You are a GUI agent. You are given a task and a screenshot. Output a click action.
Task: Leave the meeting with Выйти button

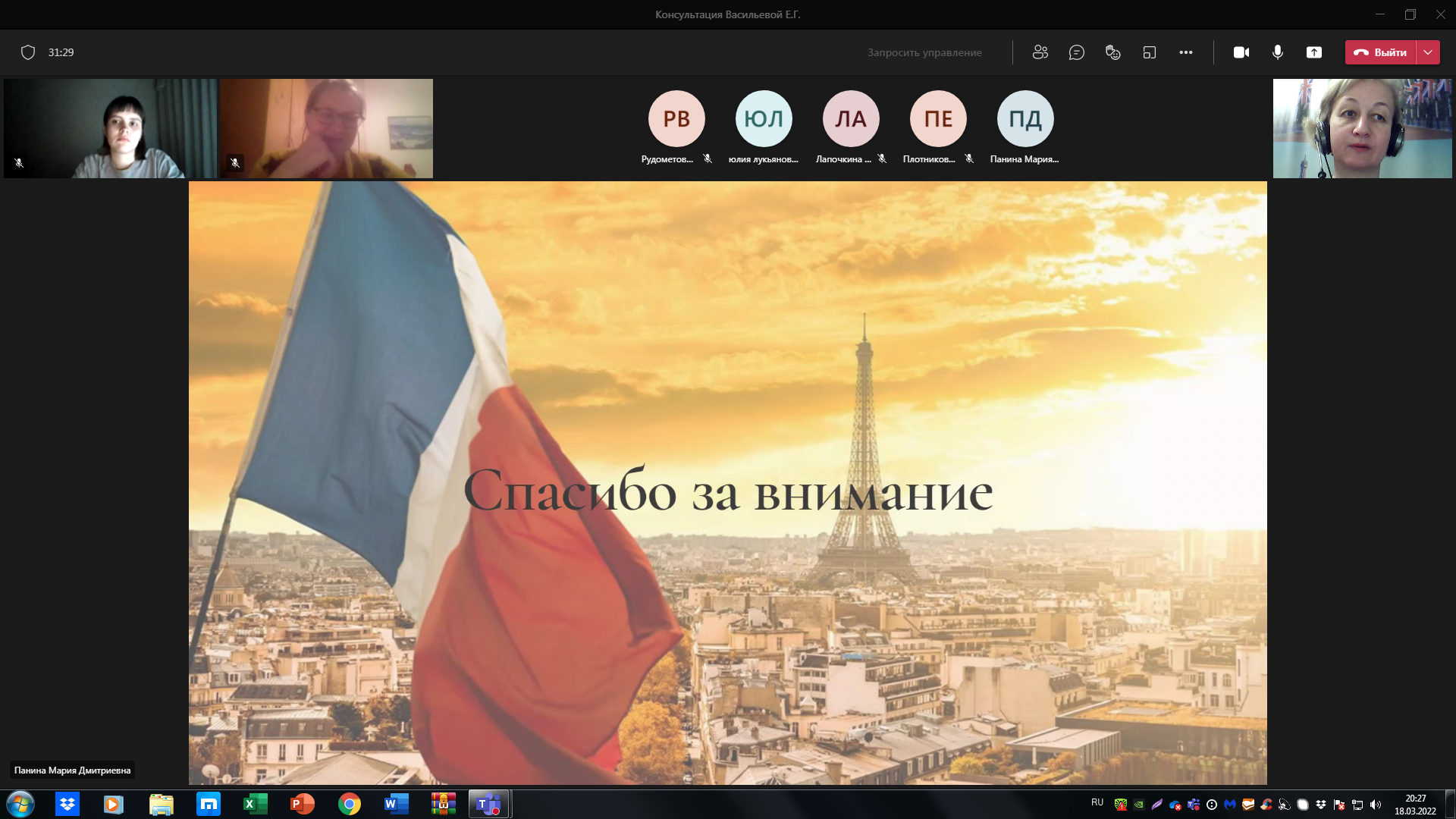[1381, 52]
